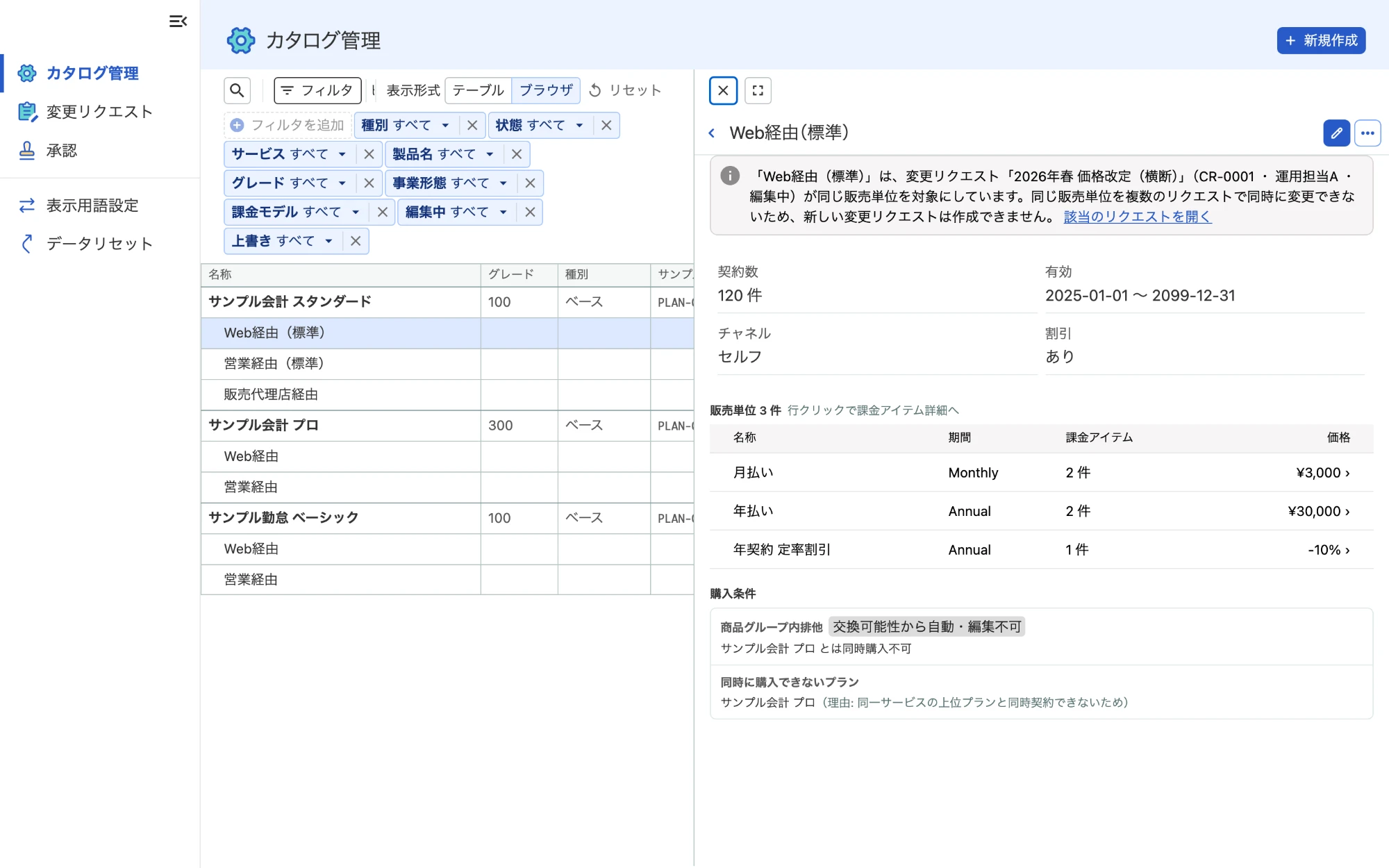Select the サンプル会計 プロ row
Viewport: 1389px width, 868px height.
[447, 426]
